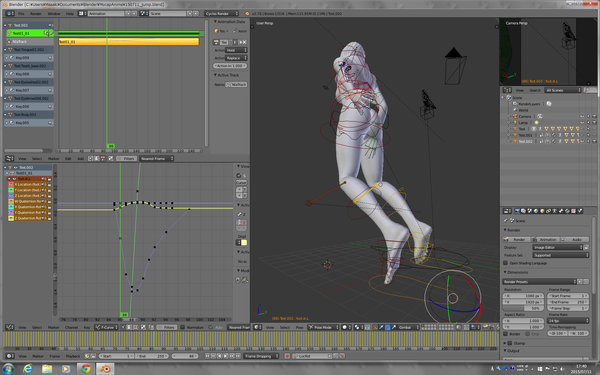Mute the Key.007 NLA channel
Screen dimensions: 600x375
[50, 90]
